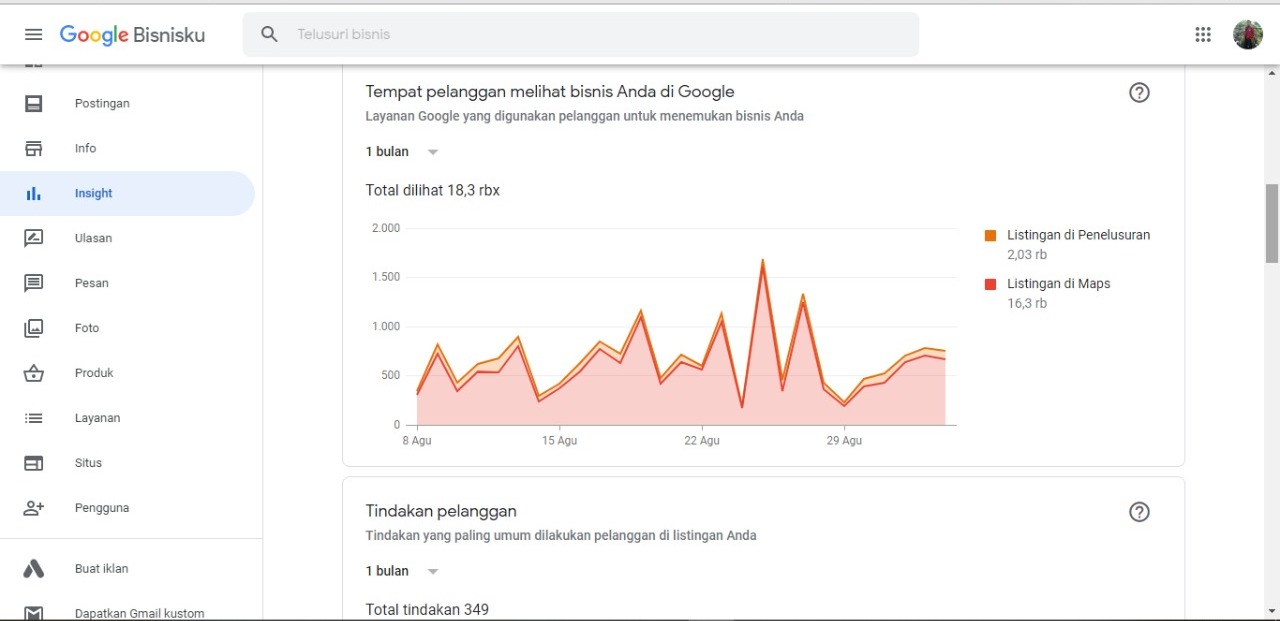The width and height of the screenshot is (1280, 621).
Task: Click the Pengguna add-person icon
Action: click(x=34, y=508)
